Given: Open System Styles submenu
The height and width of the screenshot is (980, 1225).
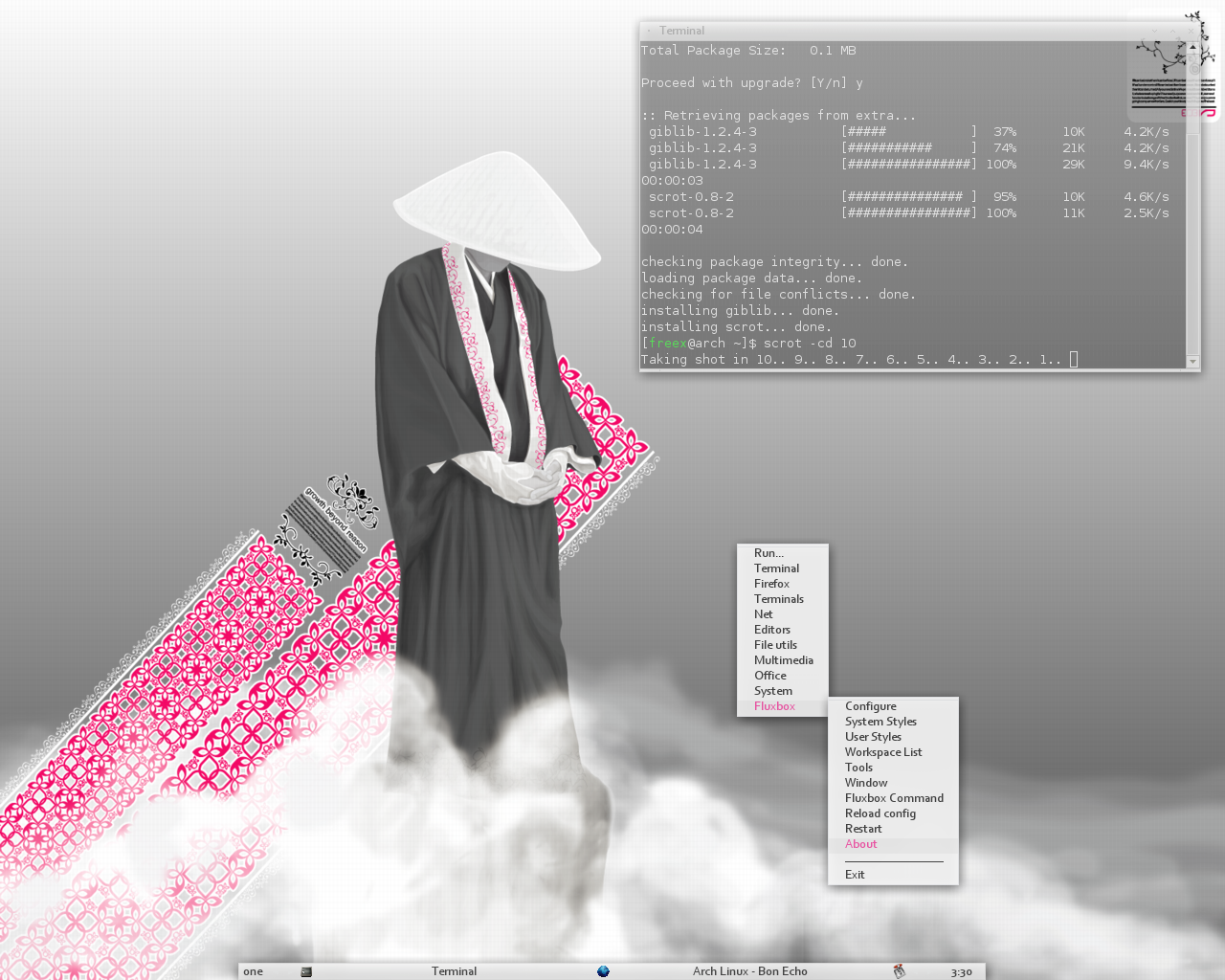Looking at the screenshot, I should [893, 722].
